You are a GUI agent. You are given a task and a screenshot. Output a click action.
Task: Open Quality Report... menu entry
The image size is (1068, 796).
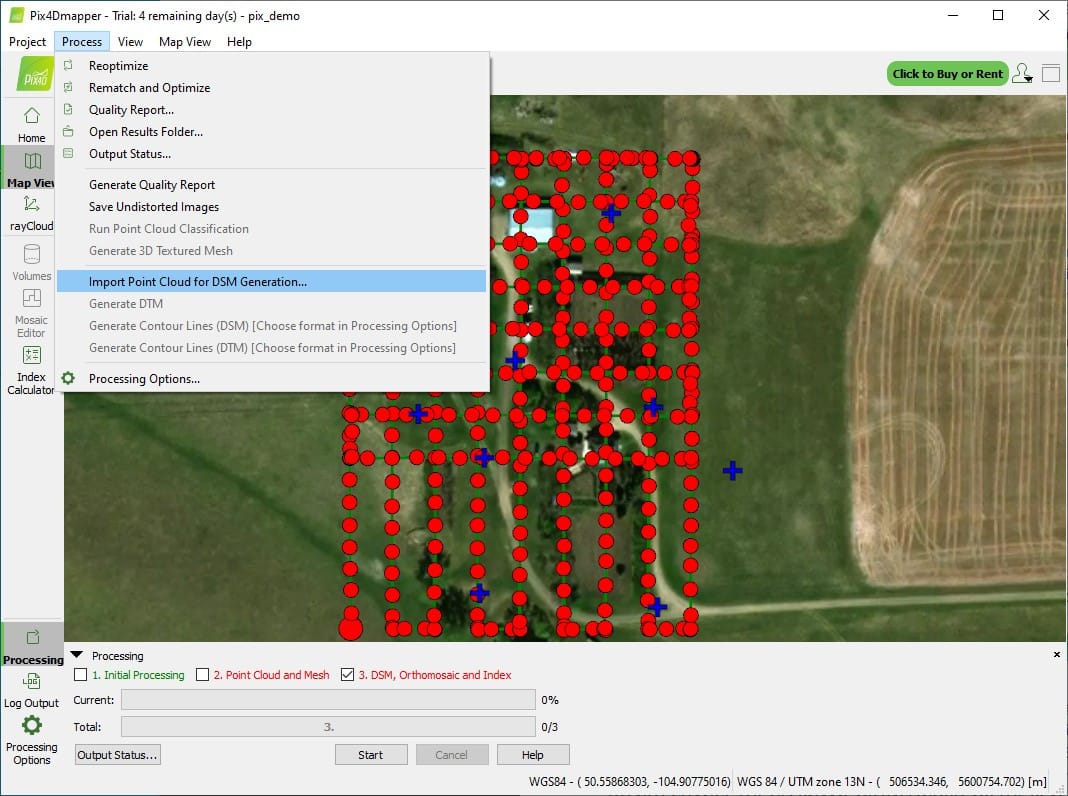click(x=271, y=110)
